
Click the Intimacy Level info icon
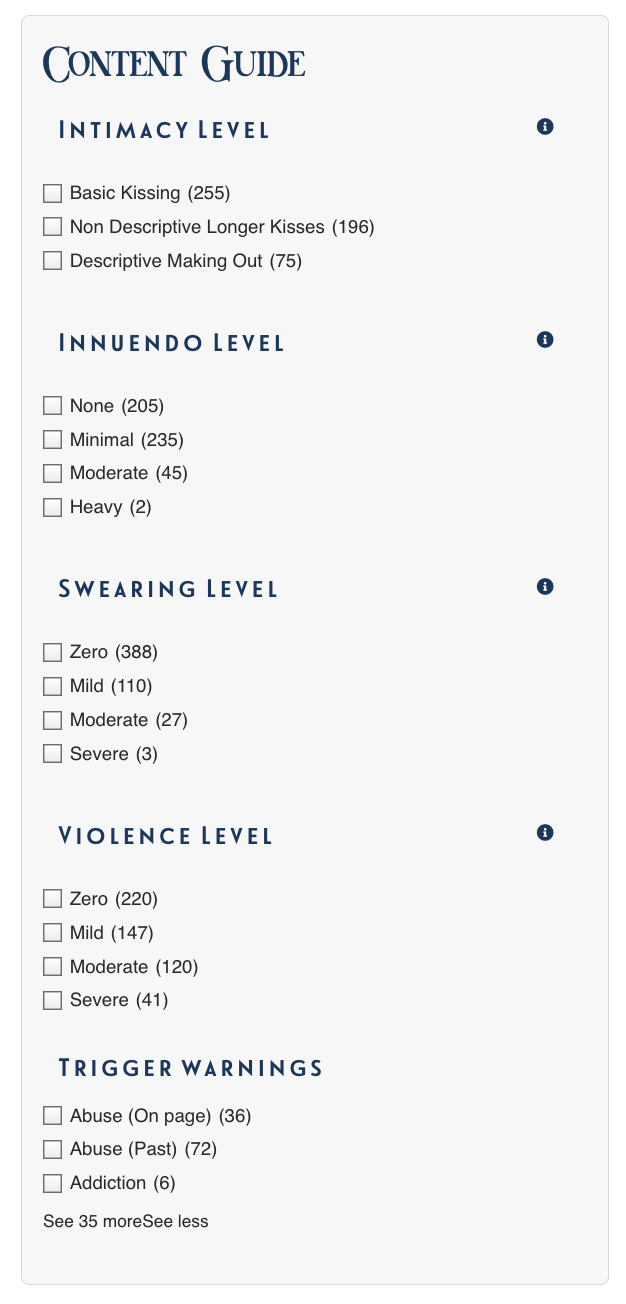(545, 127)
